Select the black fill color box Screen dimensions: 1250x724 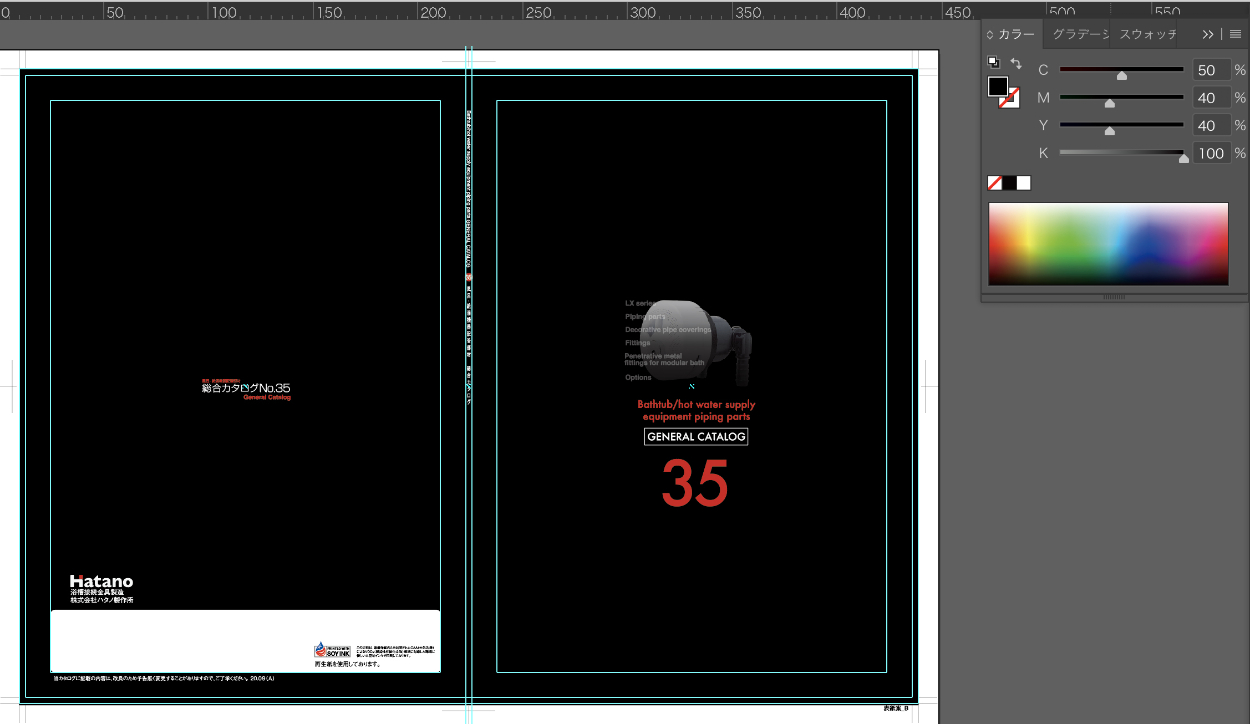998,86
